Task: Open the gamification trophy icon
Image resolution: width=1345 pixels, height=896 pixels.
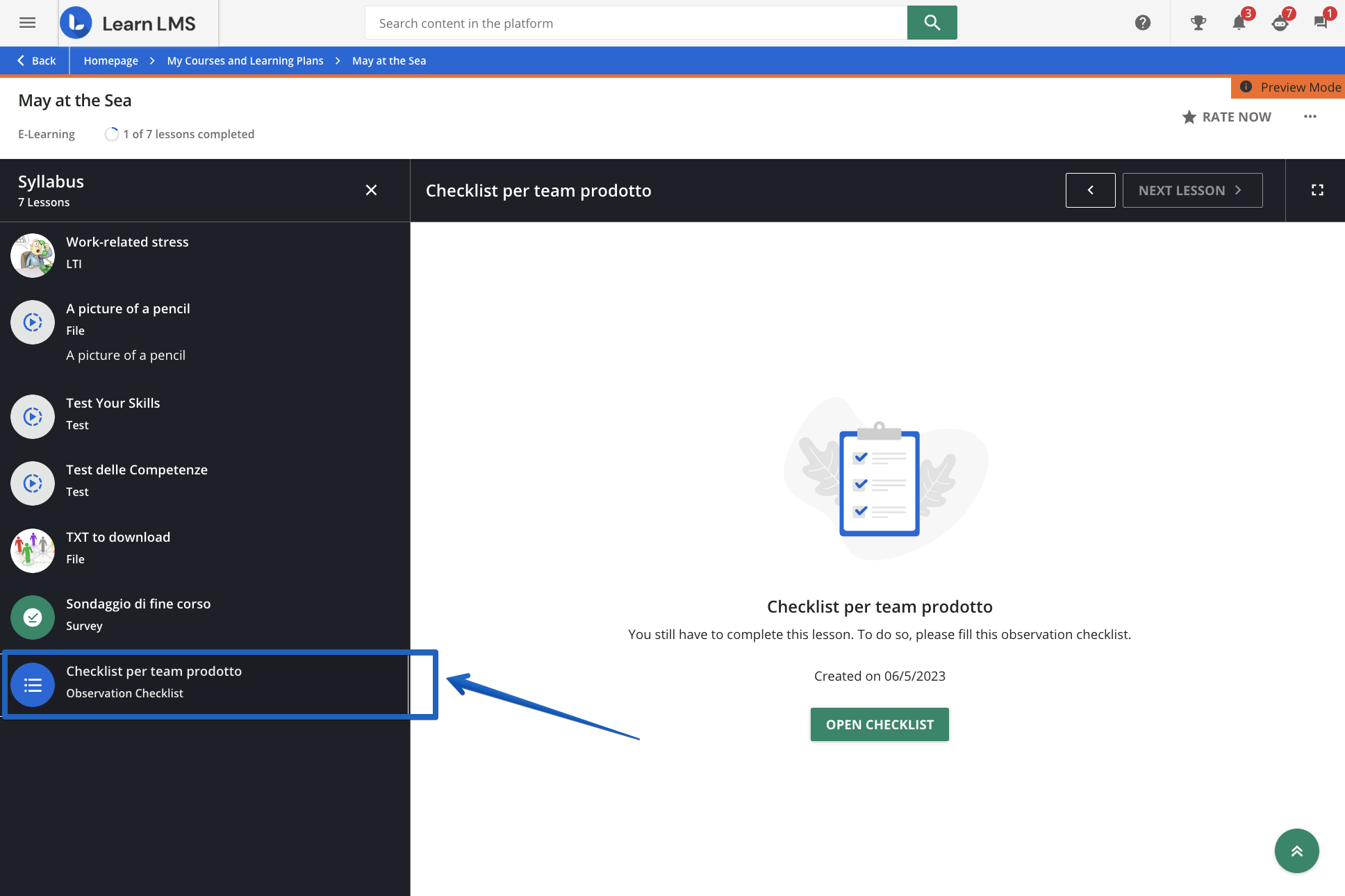Action: [1198, 23]
